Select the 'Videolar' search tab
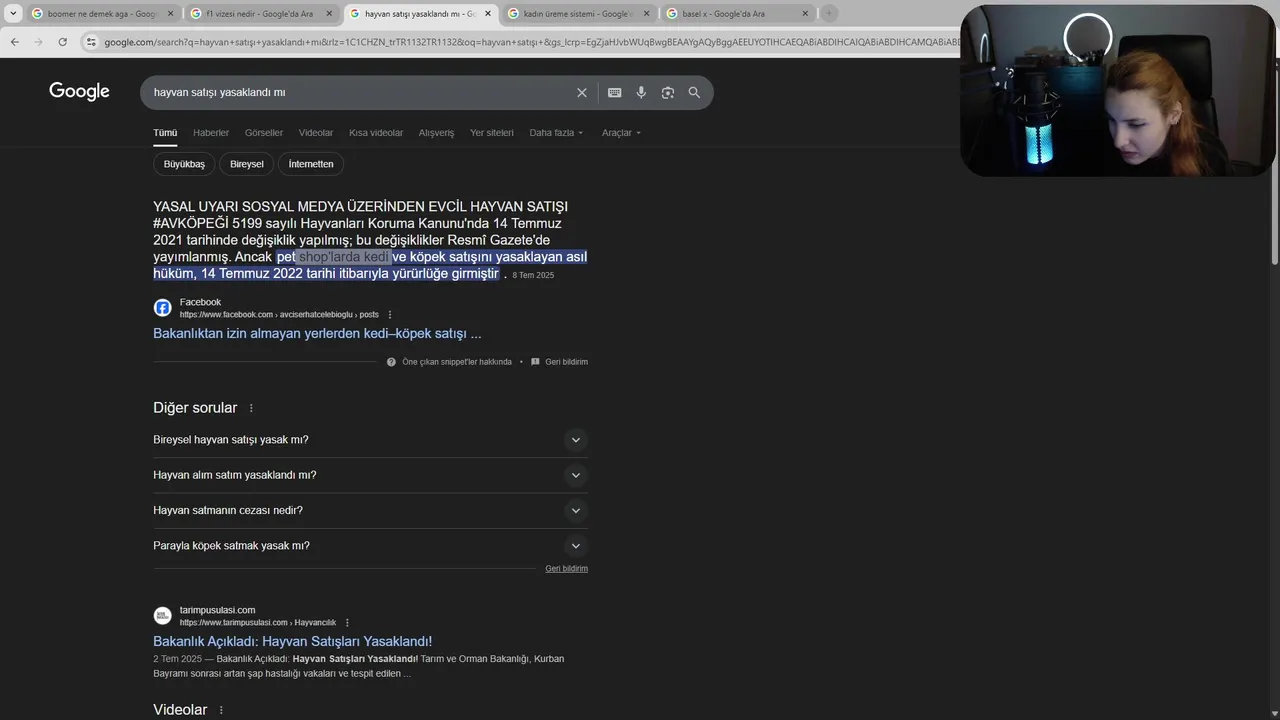The width and height of the screenshot is (1280, 720). tap(316, 133)
